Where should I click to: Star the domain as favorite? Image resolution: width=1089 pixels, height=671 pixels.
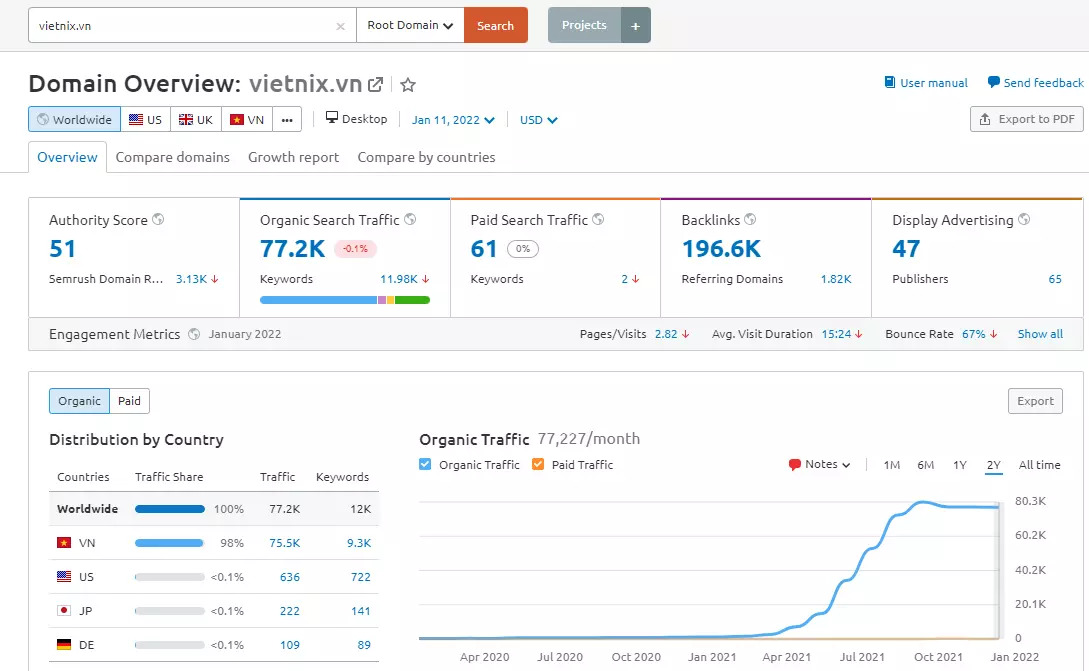click(408, 85)
